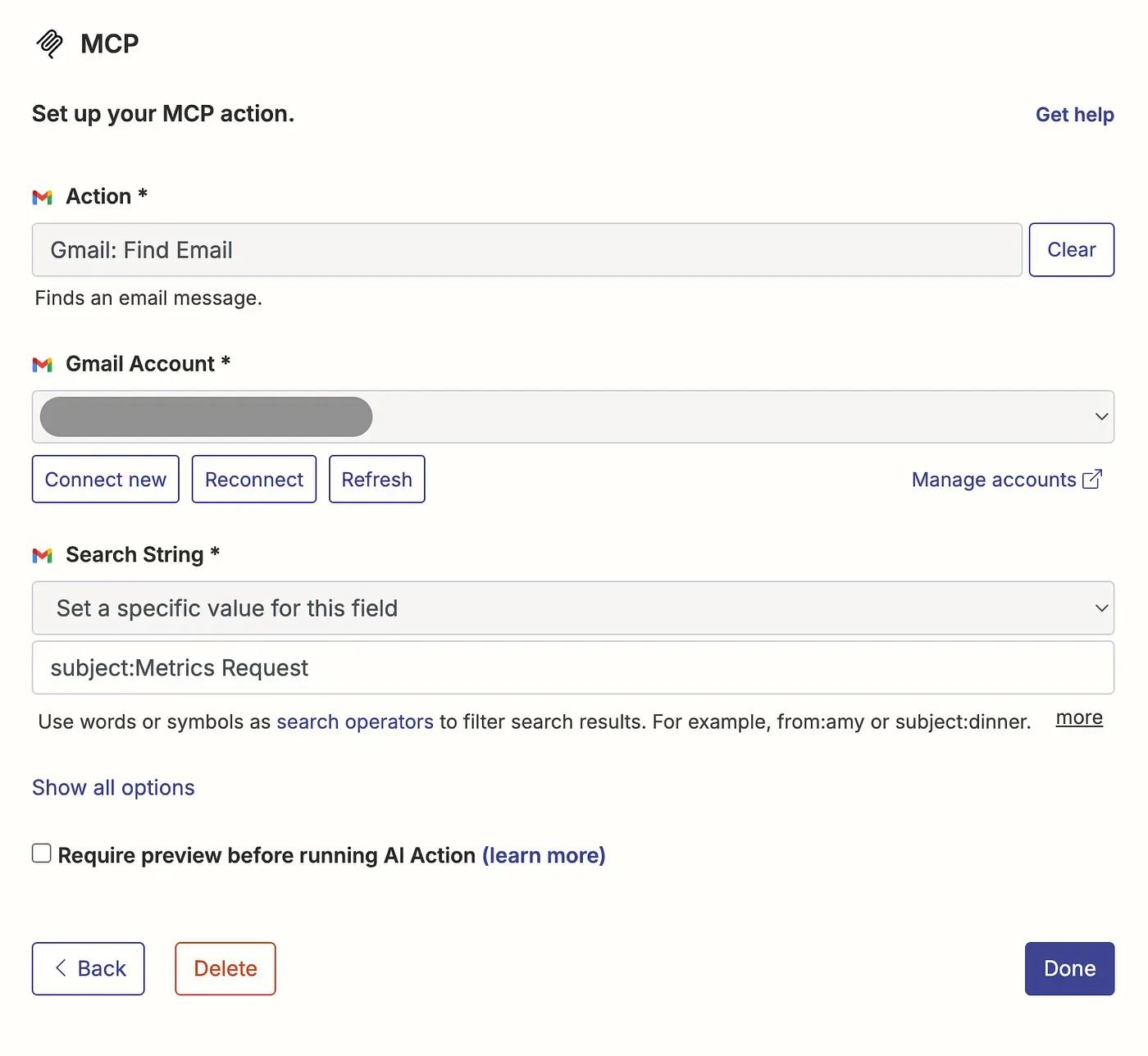Click the Gmail icon beside Gmail Account
This screenshot has width=1148, height=1056.
point(43,365)
